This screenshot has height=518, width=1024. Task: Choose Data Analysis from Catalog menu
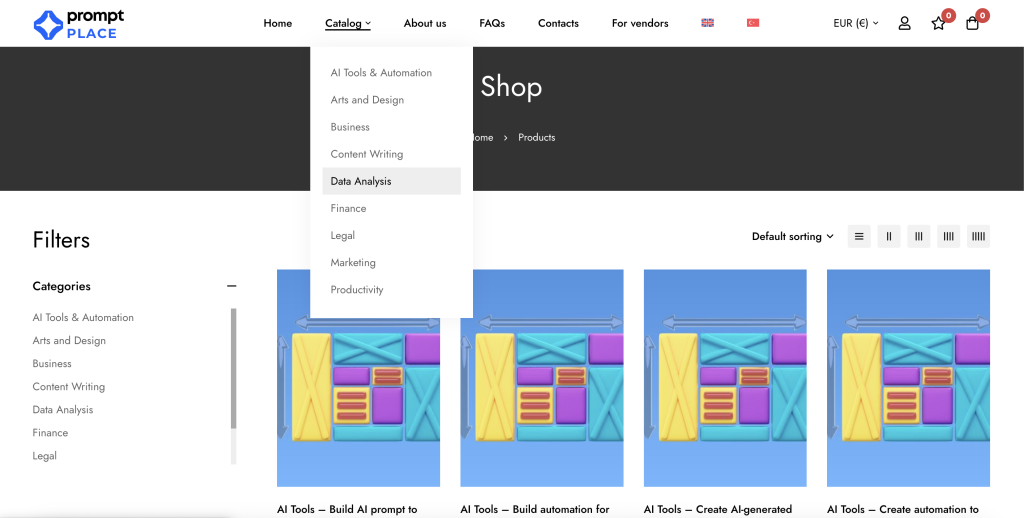pos(361,181)
